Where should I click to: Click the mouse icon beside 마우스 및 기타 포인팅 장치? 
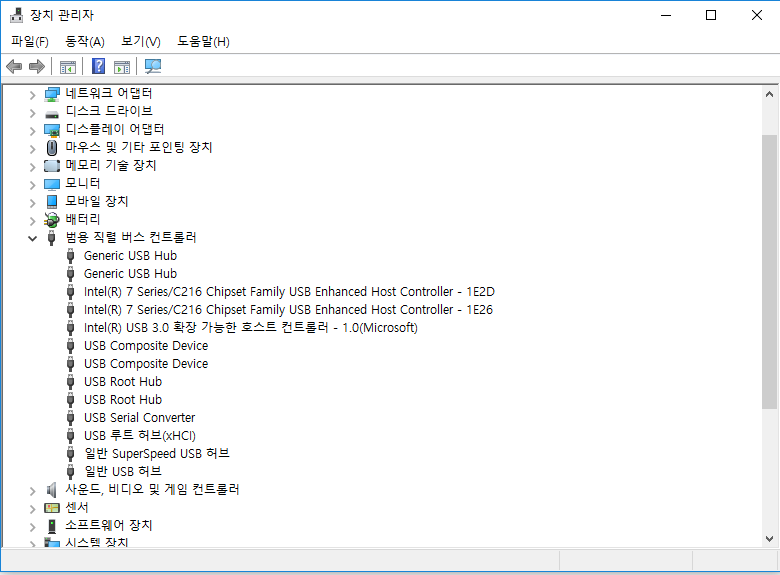52,148
